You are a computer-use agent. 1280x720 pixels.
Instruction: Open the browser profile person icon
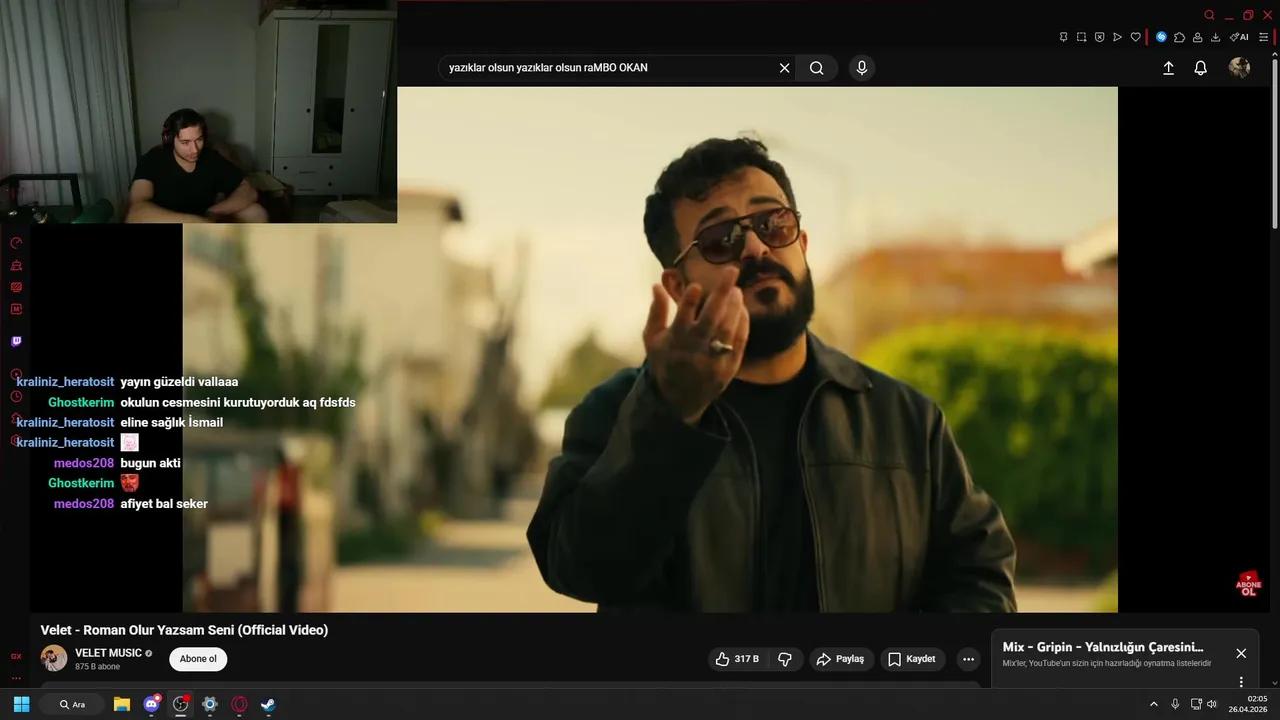(1197, 37)
